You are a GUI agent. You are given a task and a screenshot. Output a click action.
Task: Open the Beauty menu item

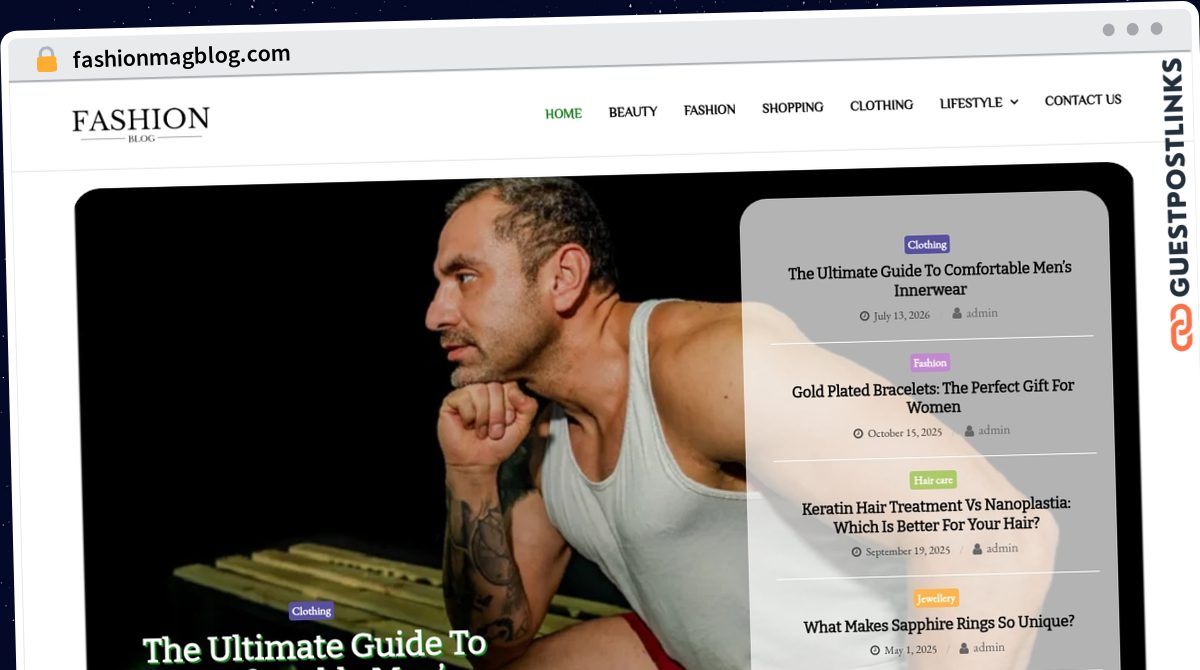point(633,112)
